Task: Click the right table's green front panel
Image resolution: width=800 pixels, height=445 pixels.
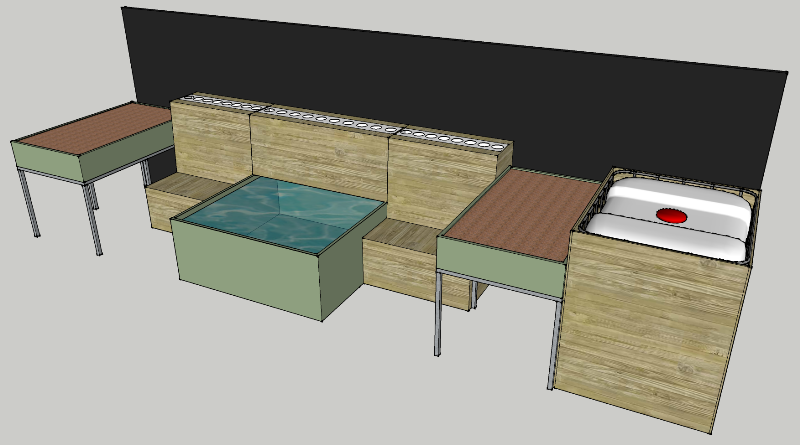Action: click(x=500, y=265)
